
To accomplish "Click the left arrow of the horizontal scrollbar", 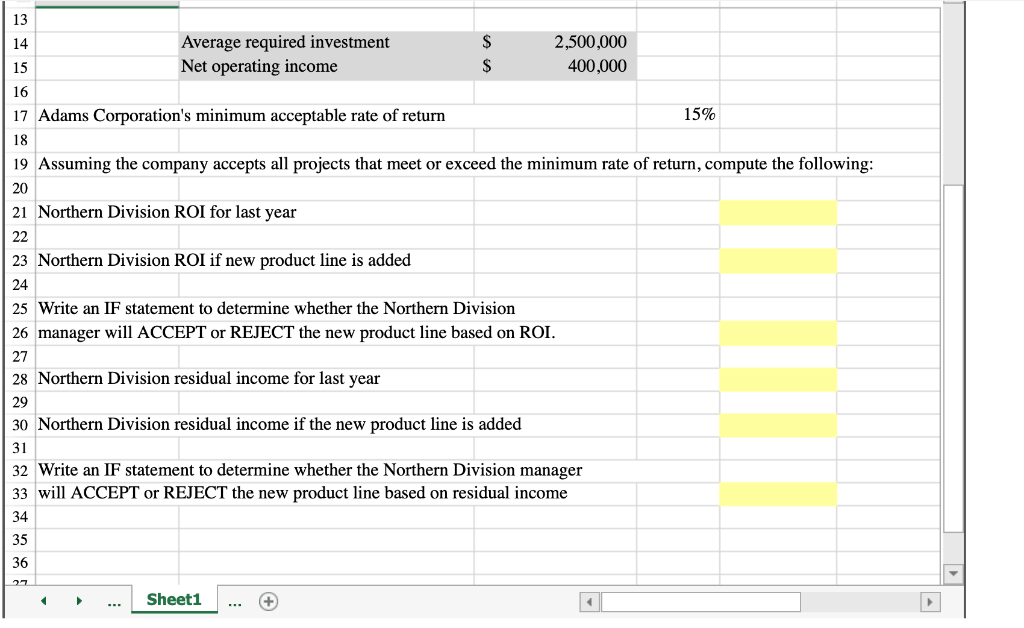I will point(589,601).
